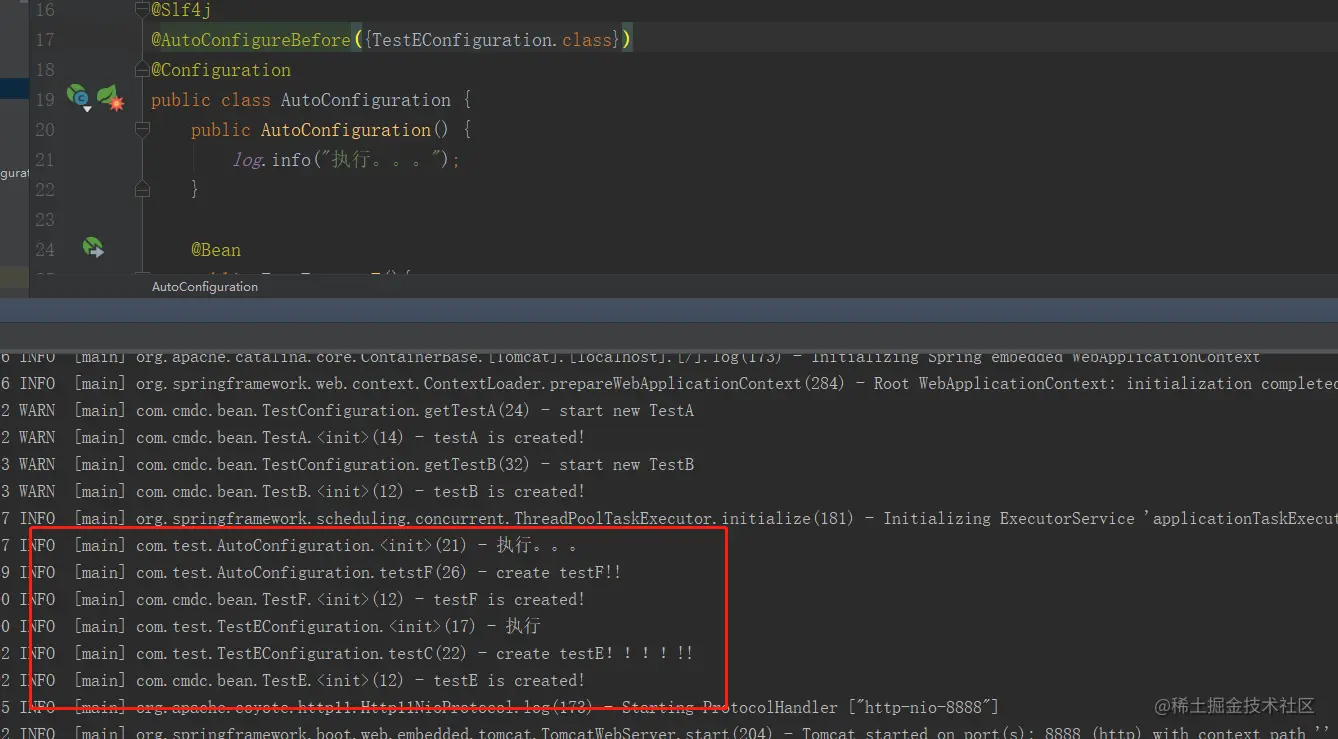This screenshot has width=1338, height=739.
Task: Click the AutoConfiguration.<init>(21) log line
Action: [289, 546]
